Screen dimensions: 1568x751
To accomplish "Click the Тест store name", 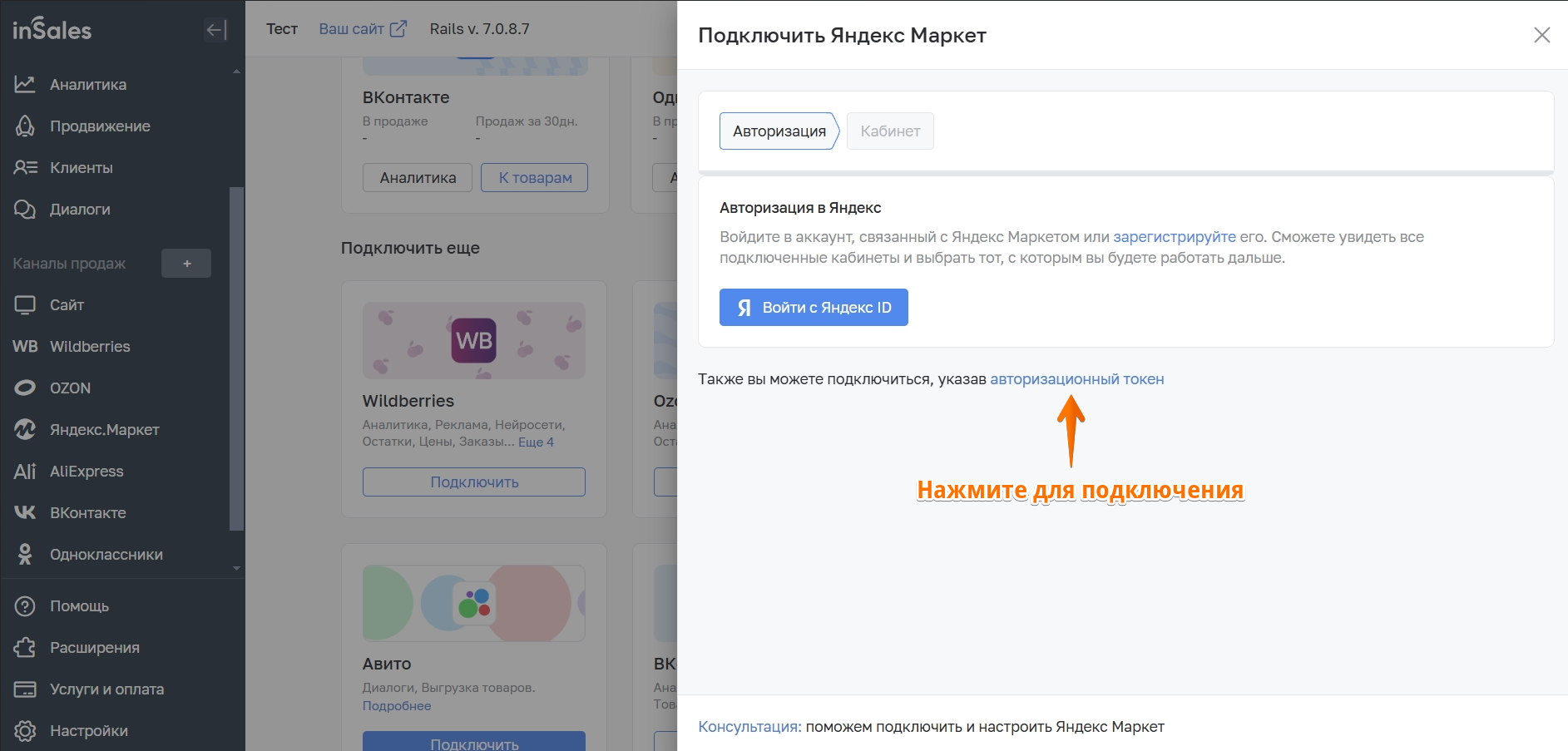I will (282, 29).
